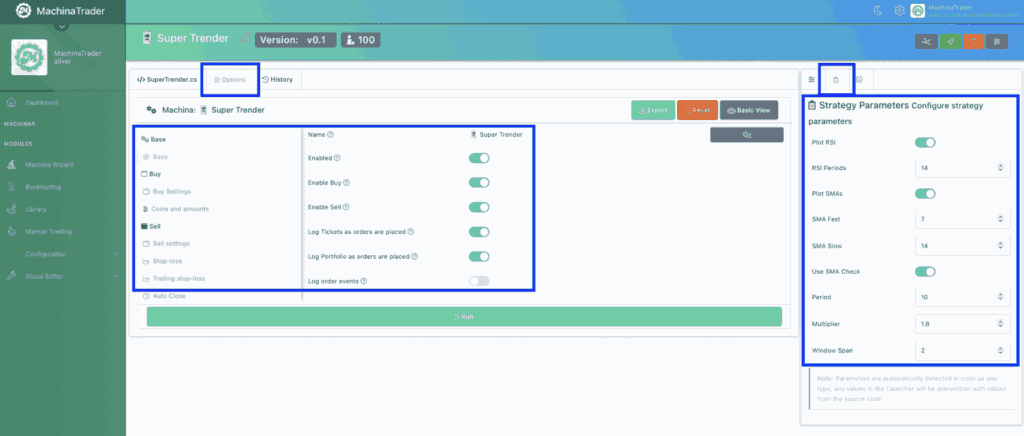Viewport: 1024px width, 436px height.
Task: Click the Backtesting sidebar icon
Action: click(11, 187)
